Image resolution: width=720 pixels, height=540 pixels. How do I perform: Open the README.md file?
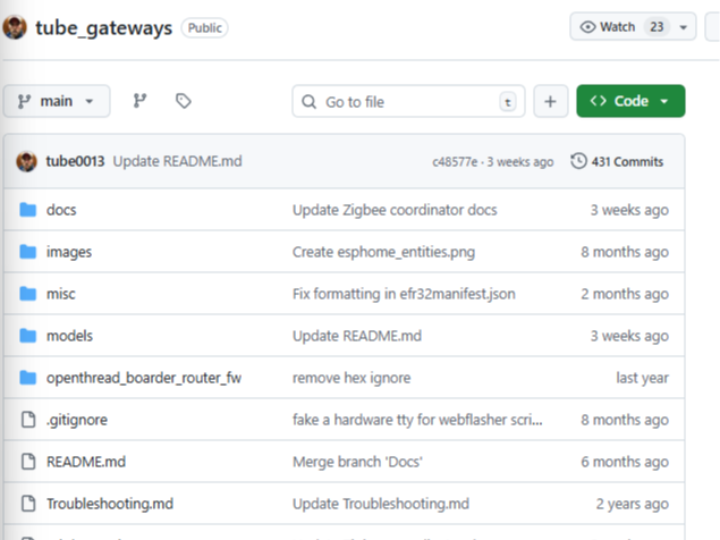pos(86,462)
